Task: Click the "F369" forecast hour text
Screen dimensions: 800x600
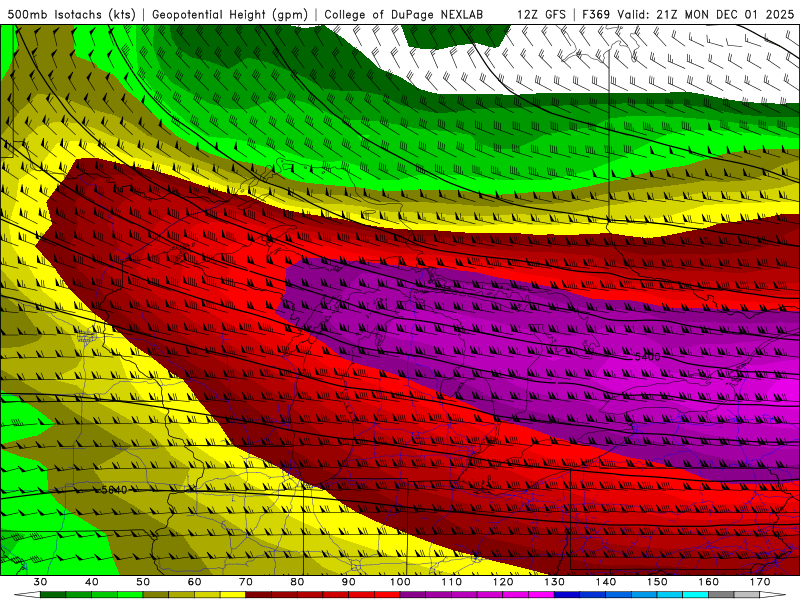Action: pos(596,14)
